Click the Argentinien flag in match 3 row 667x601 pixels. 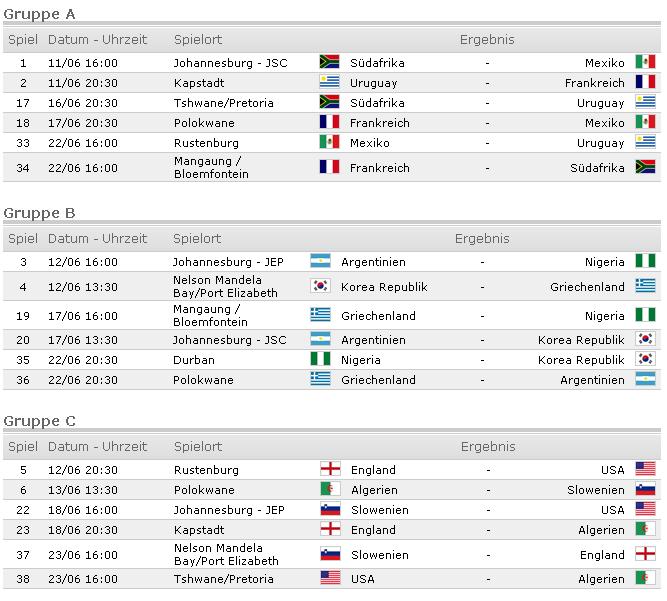[x=320, y=263]
